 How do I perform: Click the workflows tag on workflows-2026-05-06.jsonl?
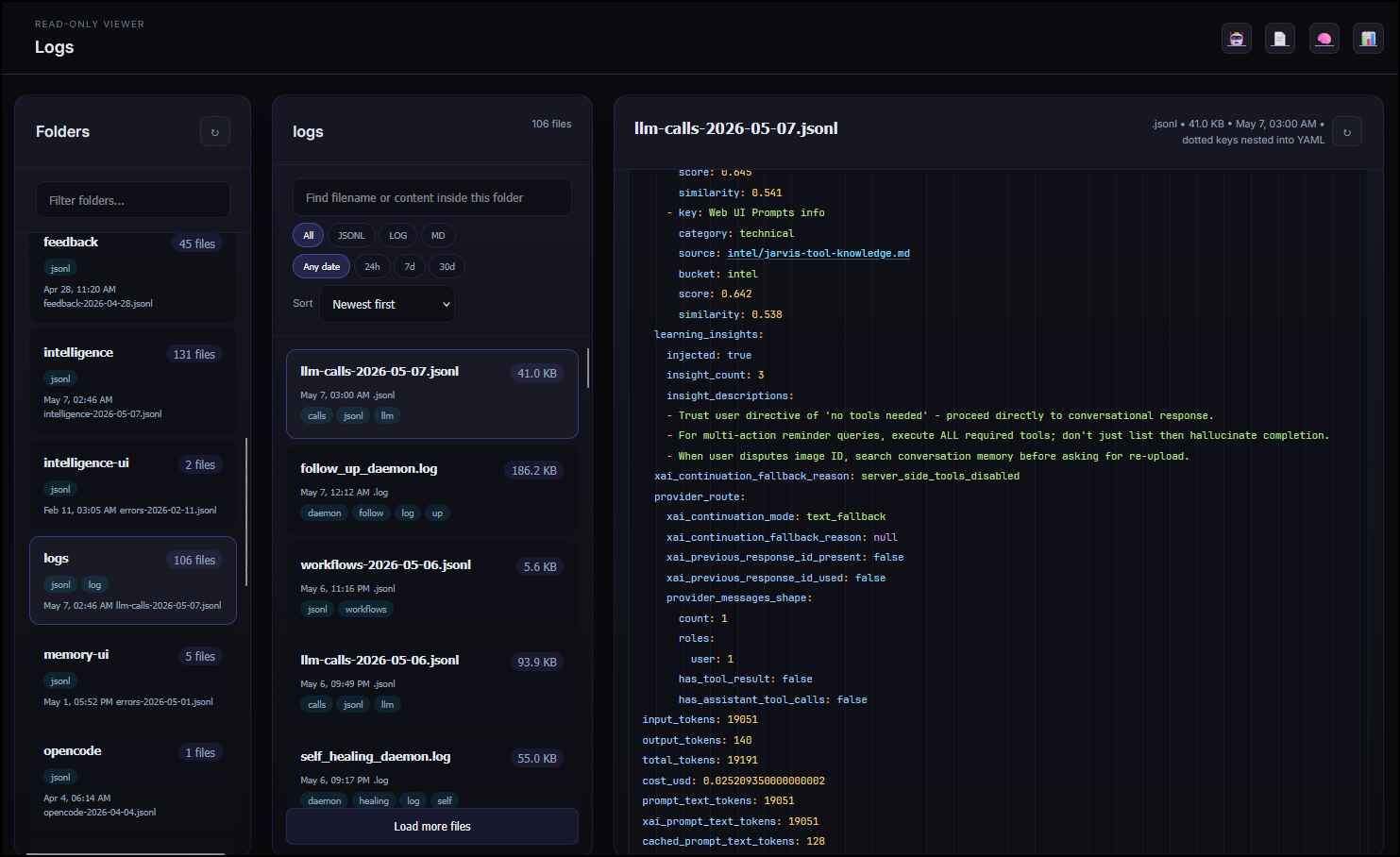pyautogui.click(x=365, y=609)
